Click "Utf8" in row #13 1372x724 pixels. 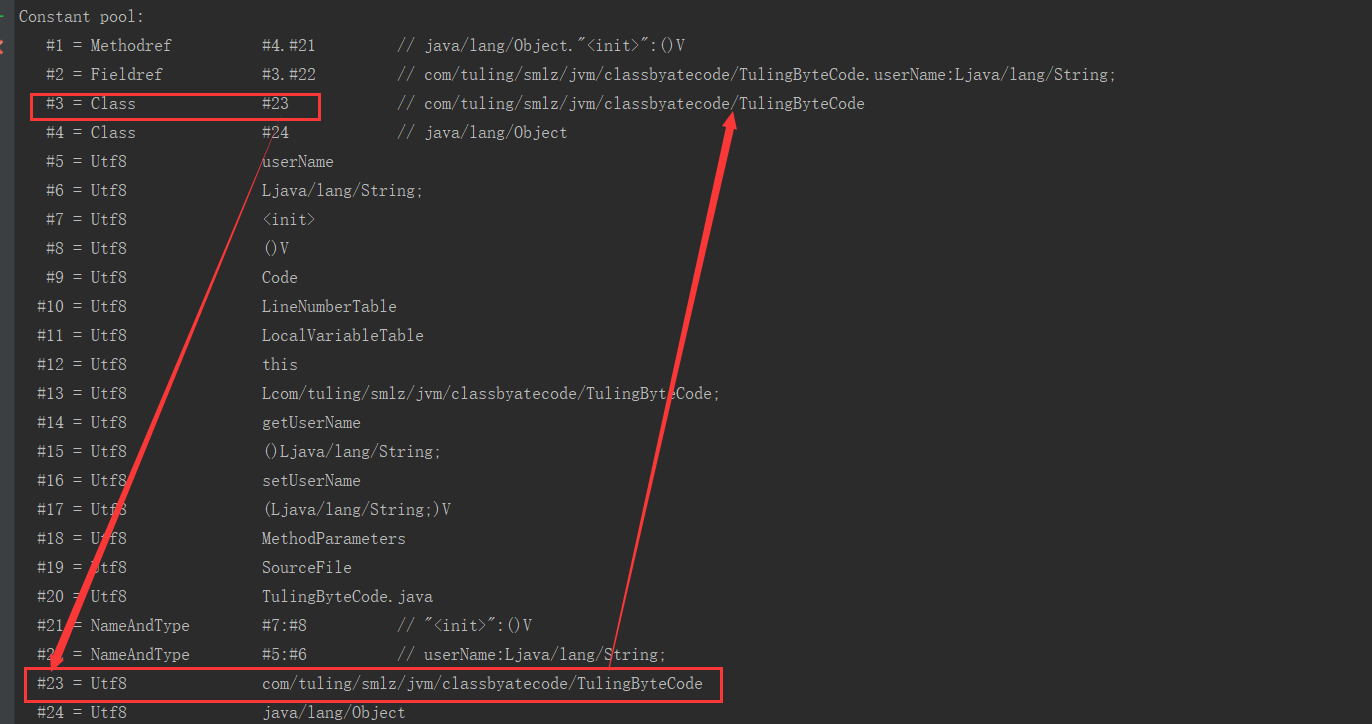point(109,393)
